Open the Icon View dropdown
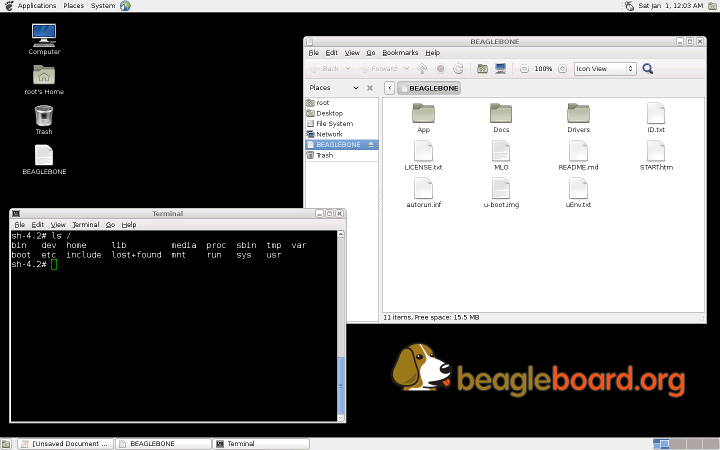 coord(603,69)
